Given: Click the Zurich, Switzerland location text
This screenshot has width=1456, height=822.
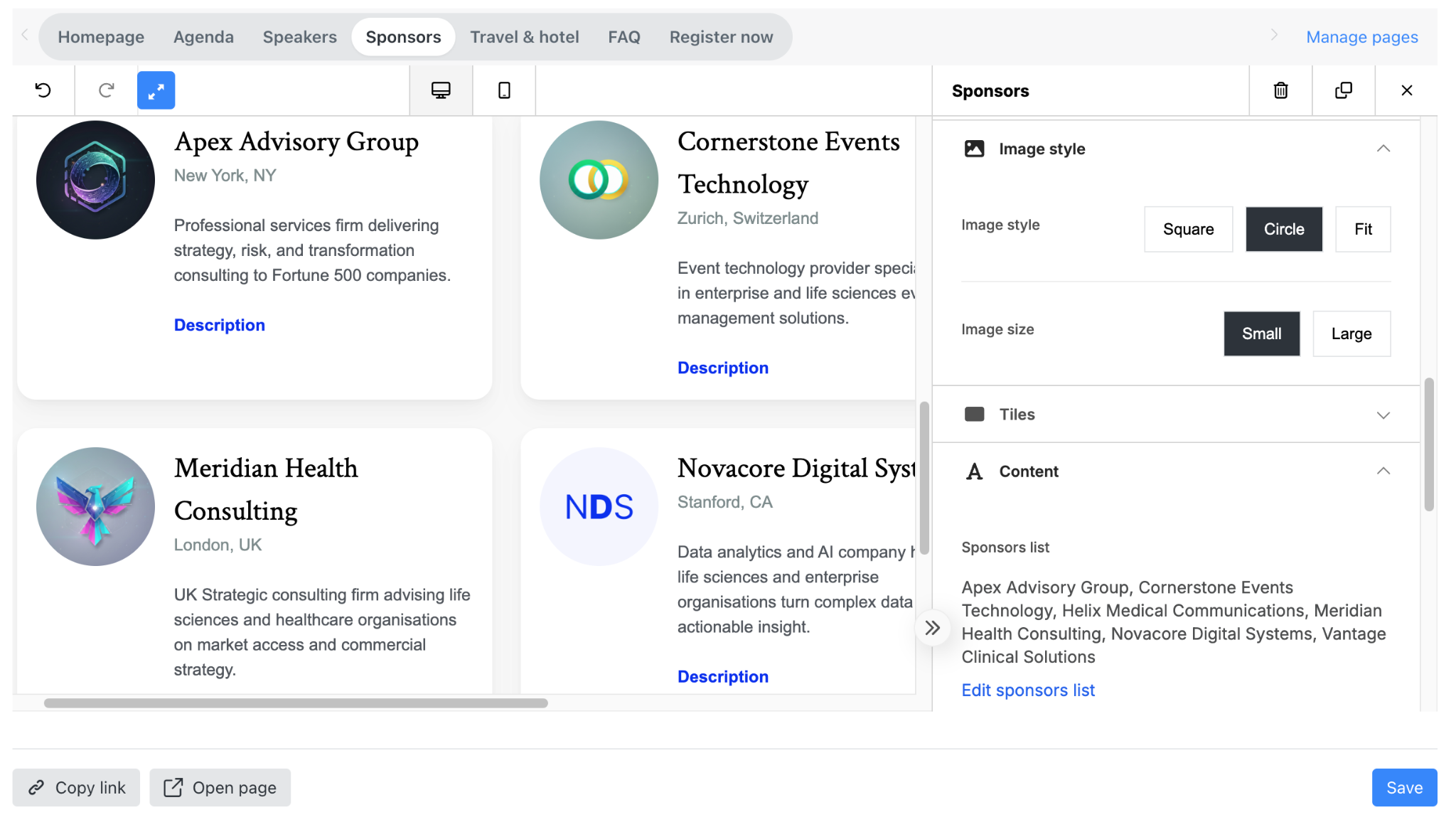Looking at the screenshot, I should (747, 218).
